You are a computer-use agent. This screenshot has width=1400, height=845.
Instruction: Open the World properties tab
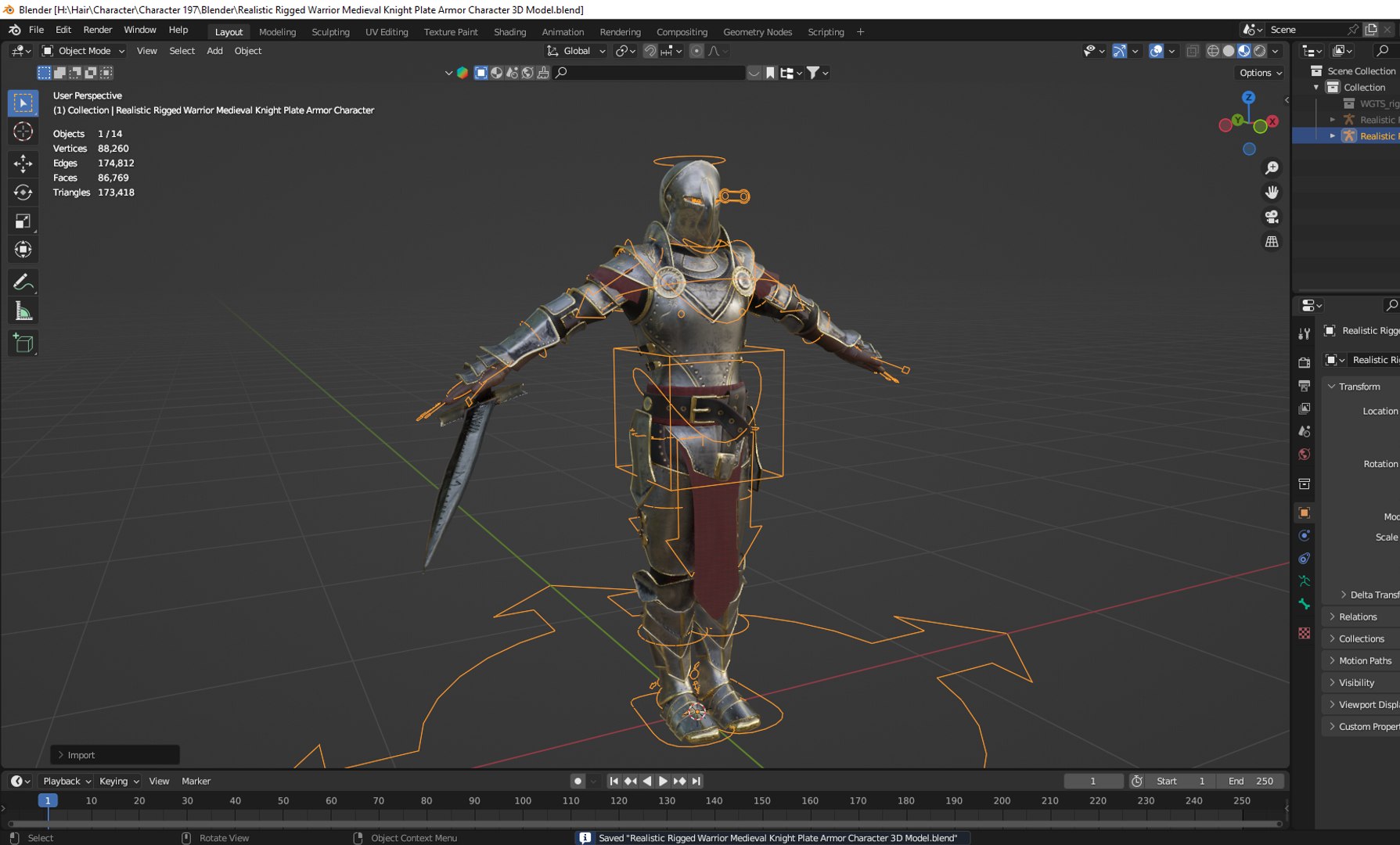tap(1304, 455)
